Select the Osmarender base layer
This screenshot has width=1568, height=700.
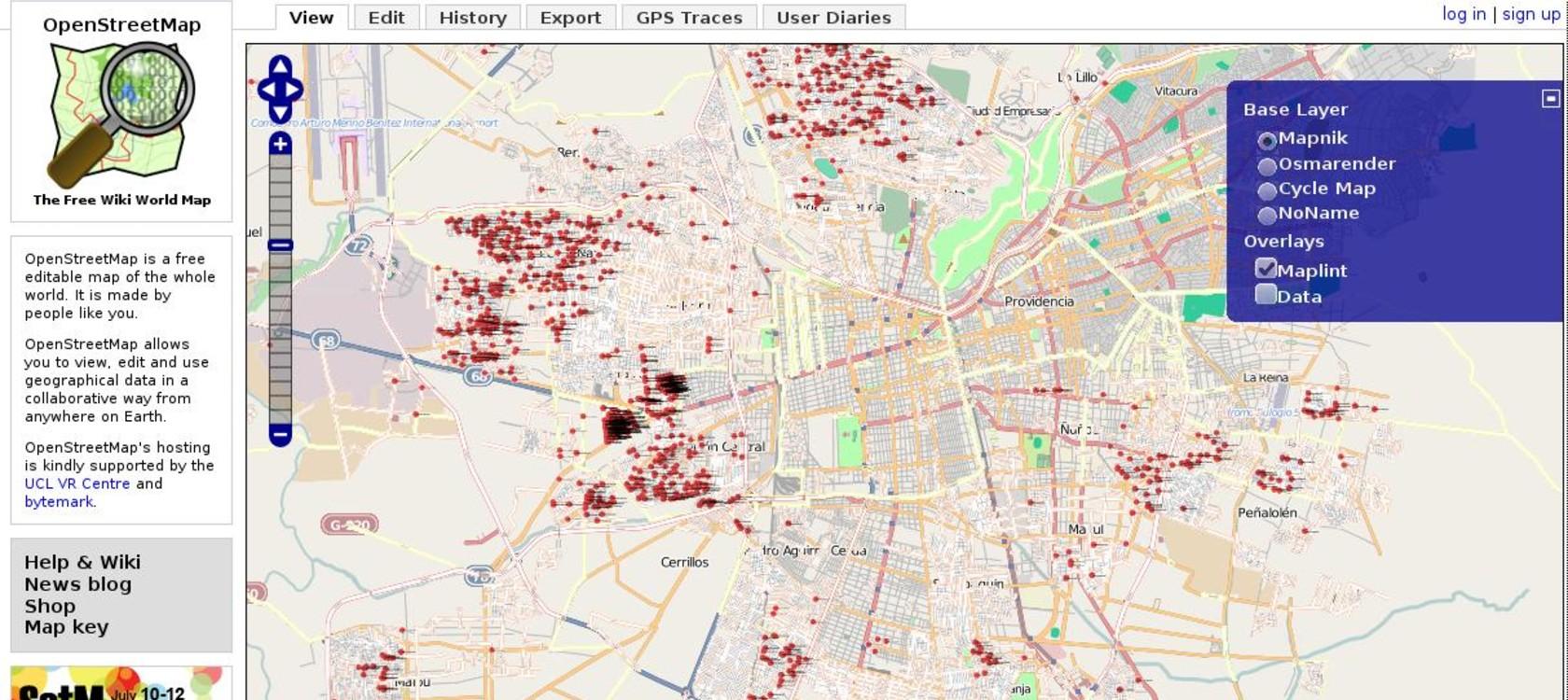point(1267,166)
